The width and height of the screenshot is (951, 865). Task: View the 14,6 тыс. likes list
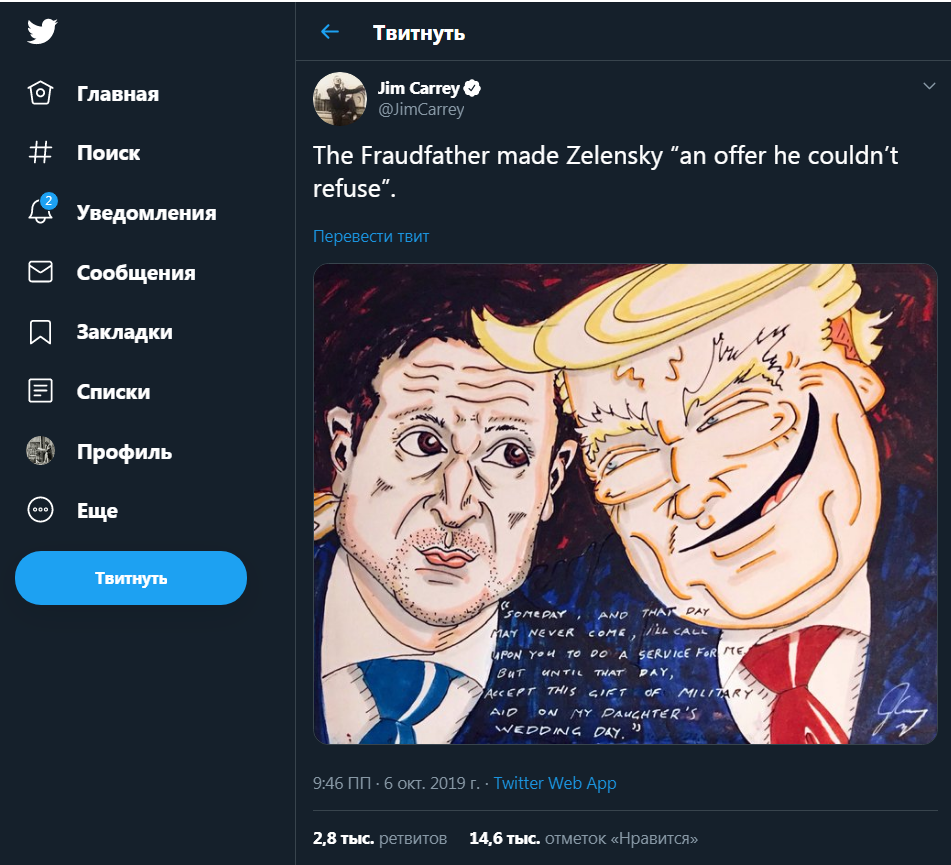583,838
